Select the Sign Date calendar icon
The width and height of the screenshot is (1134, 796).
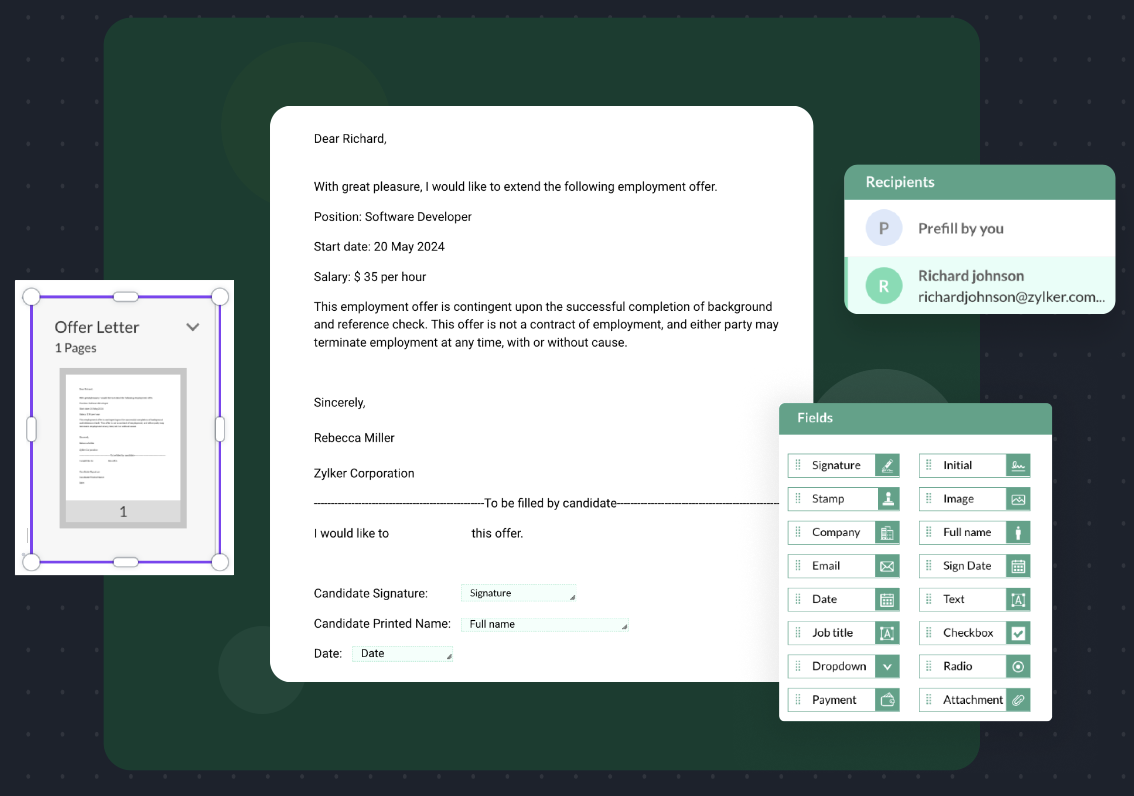point(1018,566)
